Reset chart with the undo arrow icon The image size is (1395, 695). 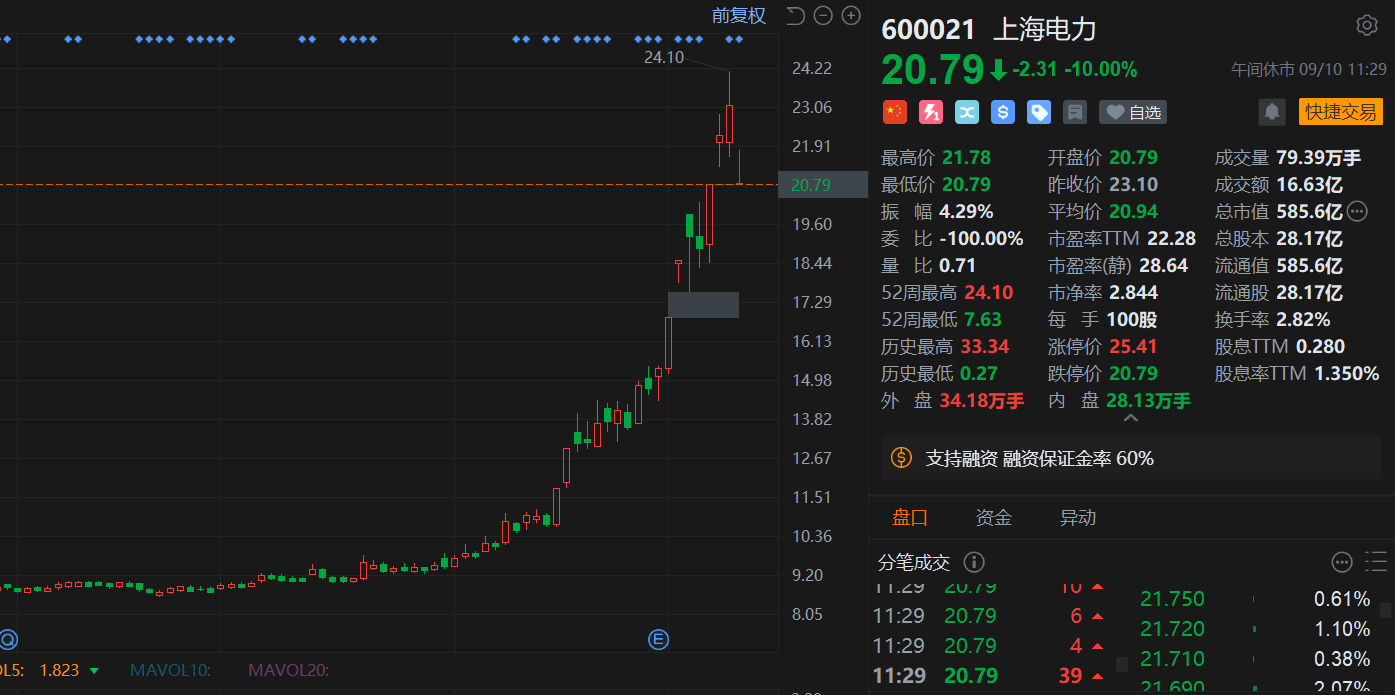tap(795, 15)
